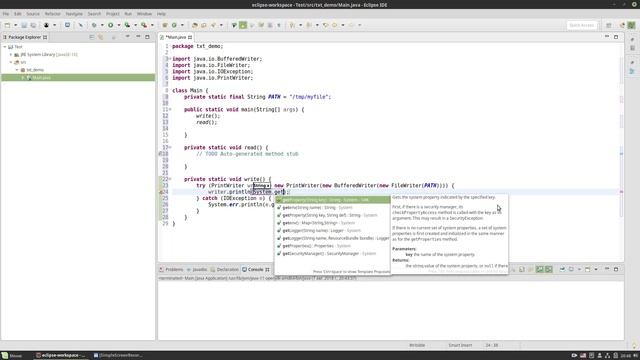Click the Coverage run toolbar icon

(x=127, y=25)
